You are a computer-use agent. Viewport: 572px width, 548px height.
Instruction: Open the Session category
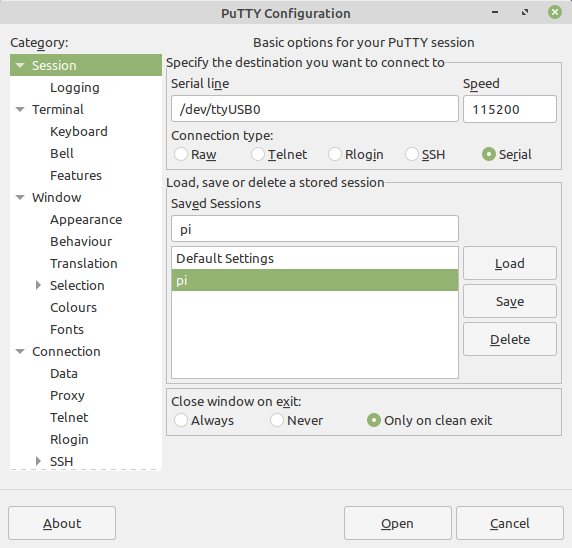point(54,66)
